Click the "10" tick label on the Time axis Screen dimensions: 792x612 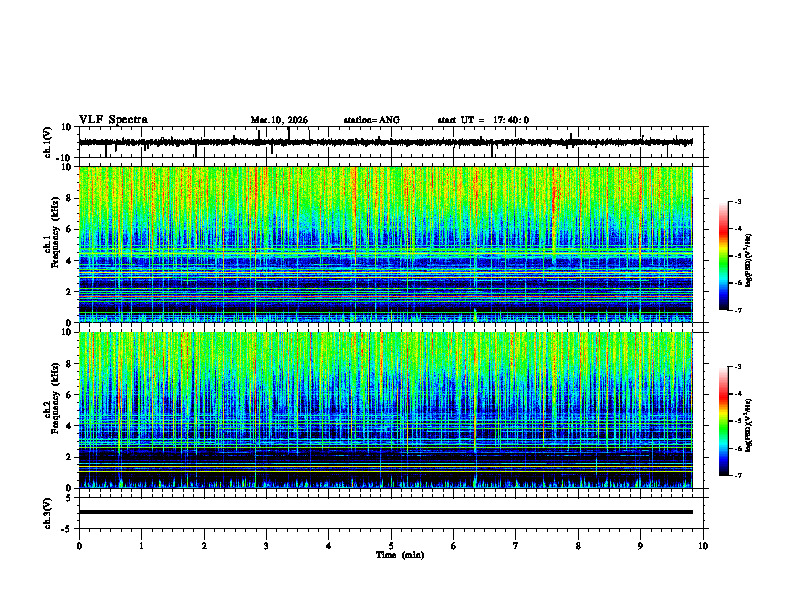[x=703, y=546]
